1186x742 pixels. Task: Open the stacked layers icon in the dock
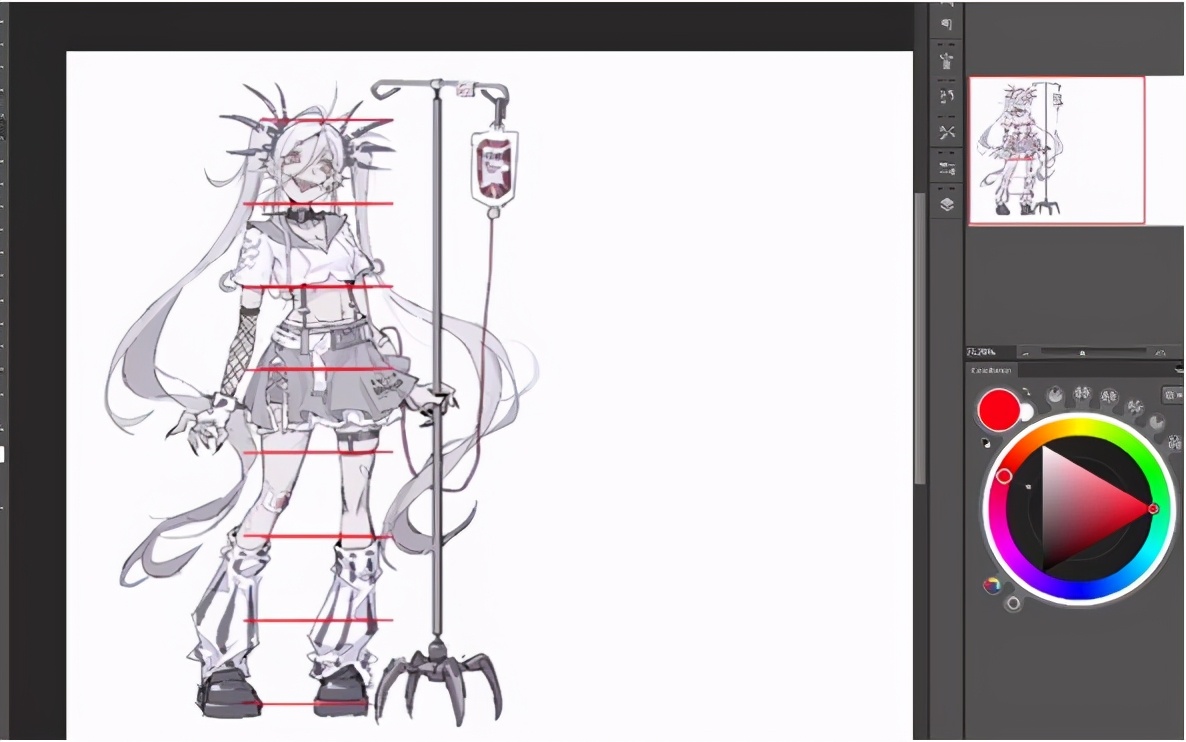pos(947,204)
